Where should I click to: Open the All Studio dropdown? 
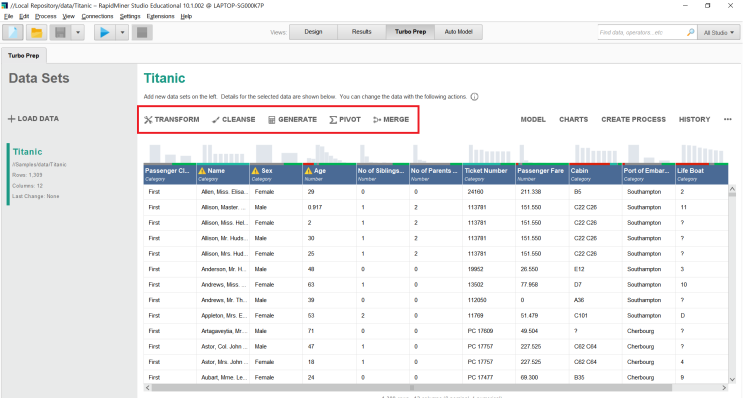pos(718,33)
